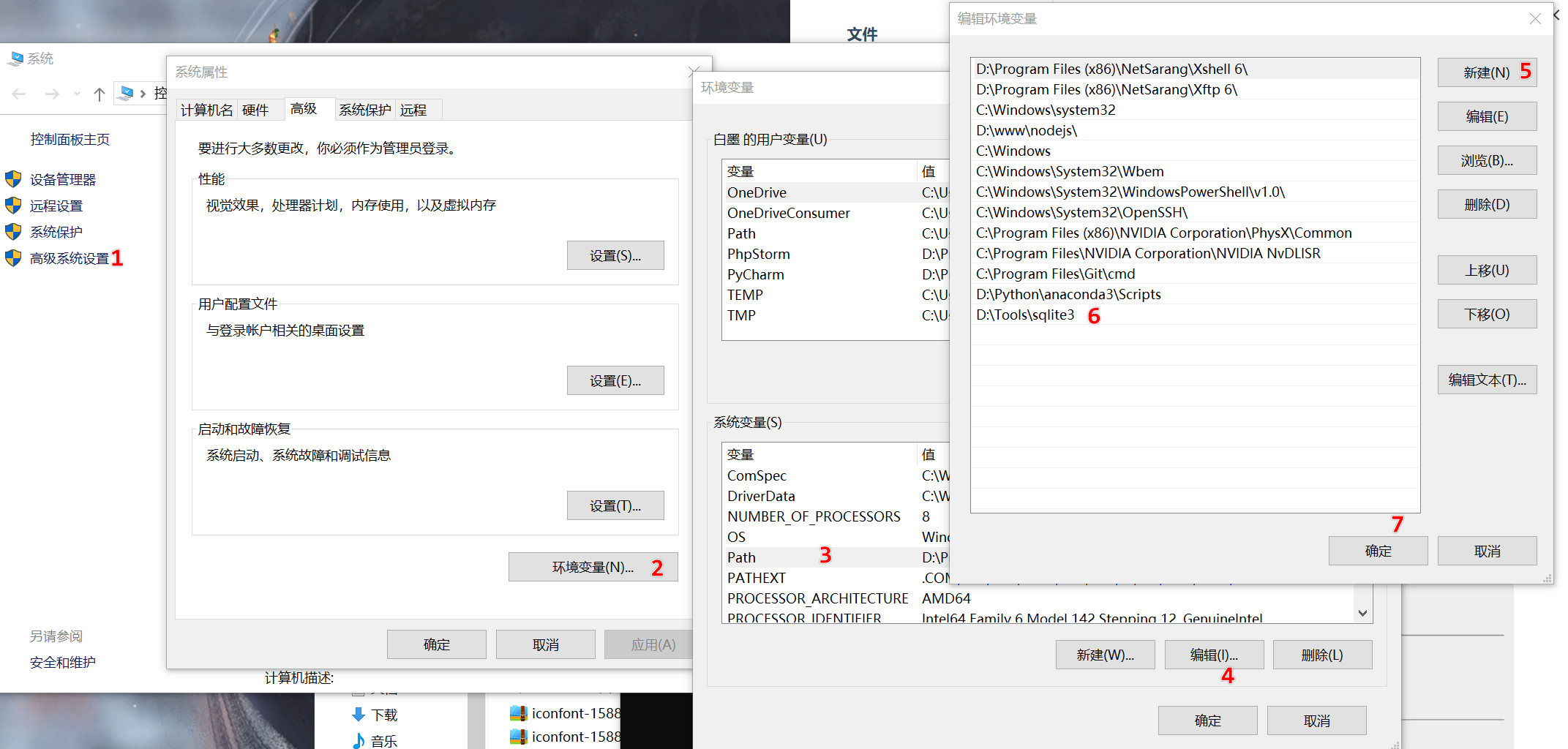Click back arrow in System window

point(20,94)
